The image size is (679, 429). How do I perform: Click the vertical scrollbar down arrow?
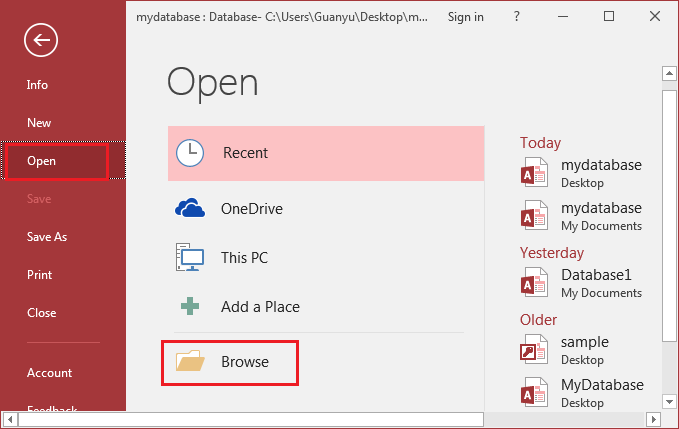click(669, 401)
